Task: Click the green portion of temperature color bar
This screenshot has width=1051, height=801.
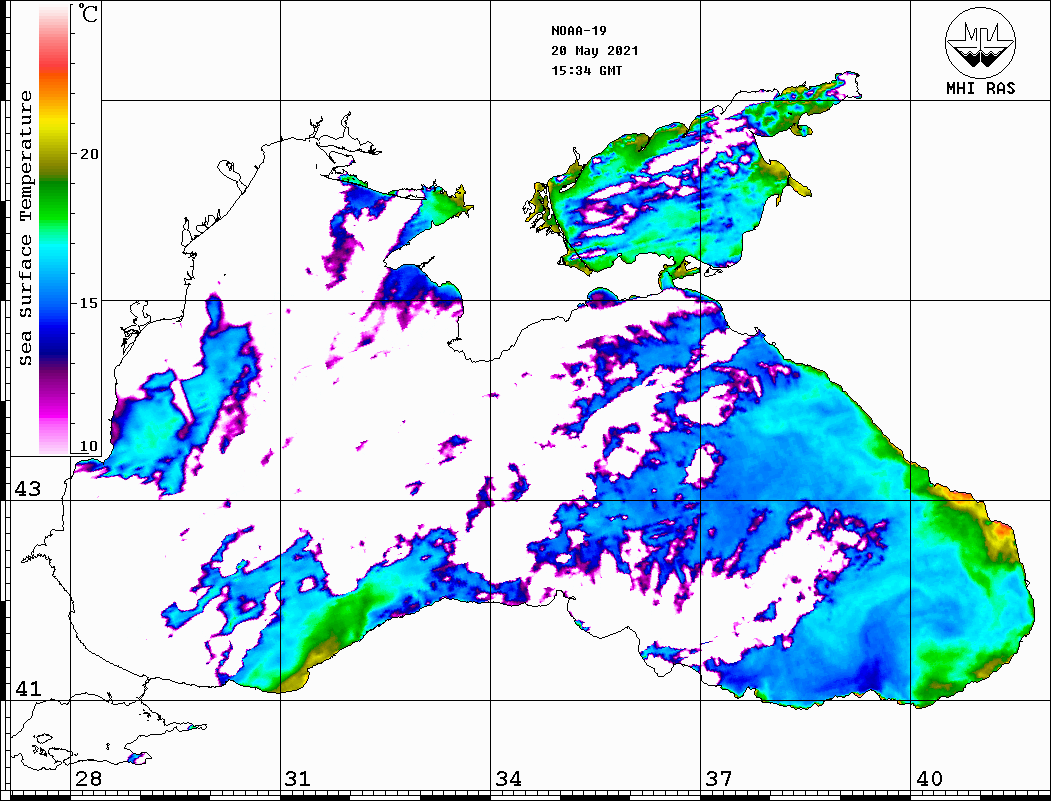Action: 54,201
